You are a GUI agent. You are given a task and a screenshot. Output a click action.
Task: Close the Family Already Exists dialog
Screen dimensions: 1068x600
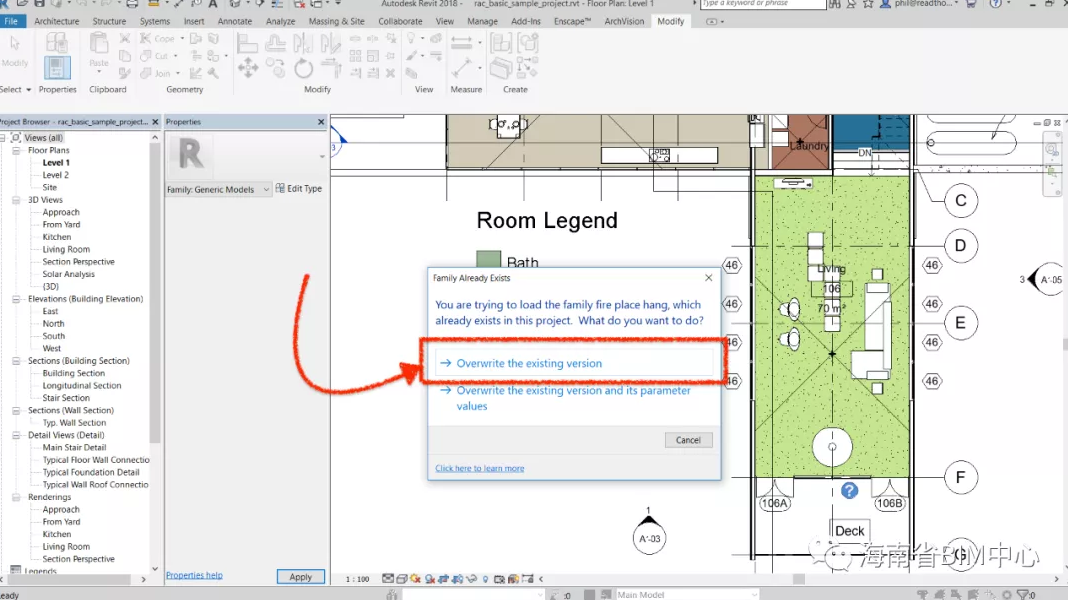pos(709,278)
